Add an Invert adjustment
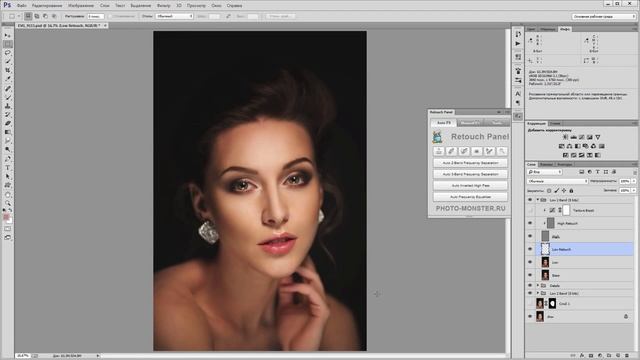The image size is (640, 360). pyautogui.click(x=565, y=155)
